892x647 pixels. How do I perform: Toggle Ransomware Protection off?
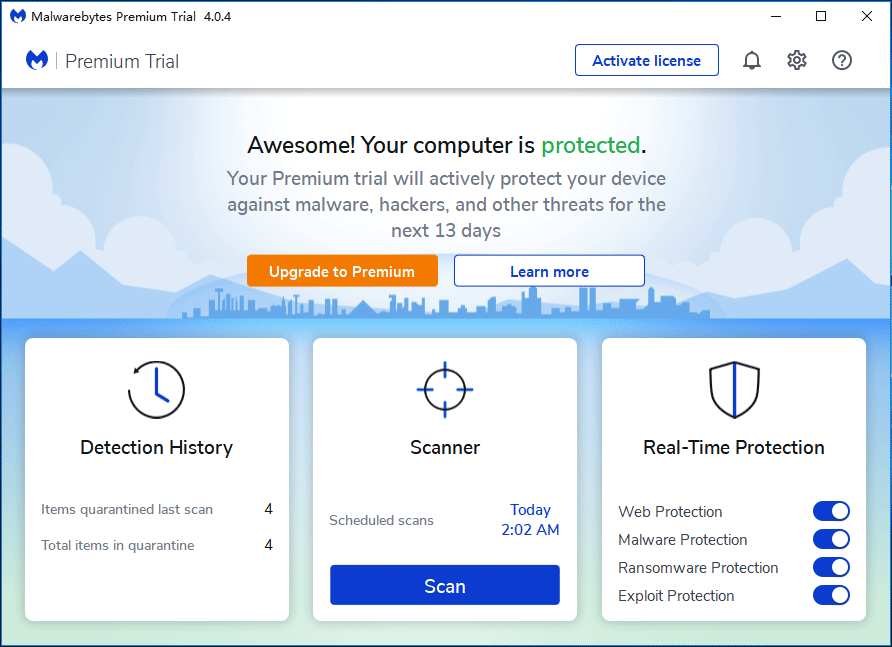[x=830, y=568]
